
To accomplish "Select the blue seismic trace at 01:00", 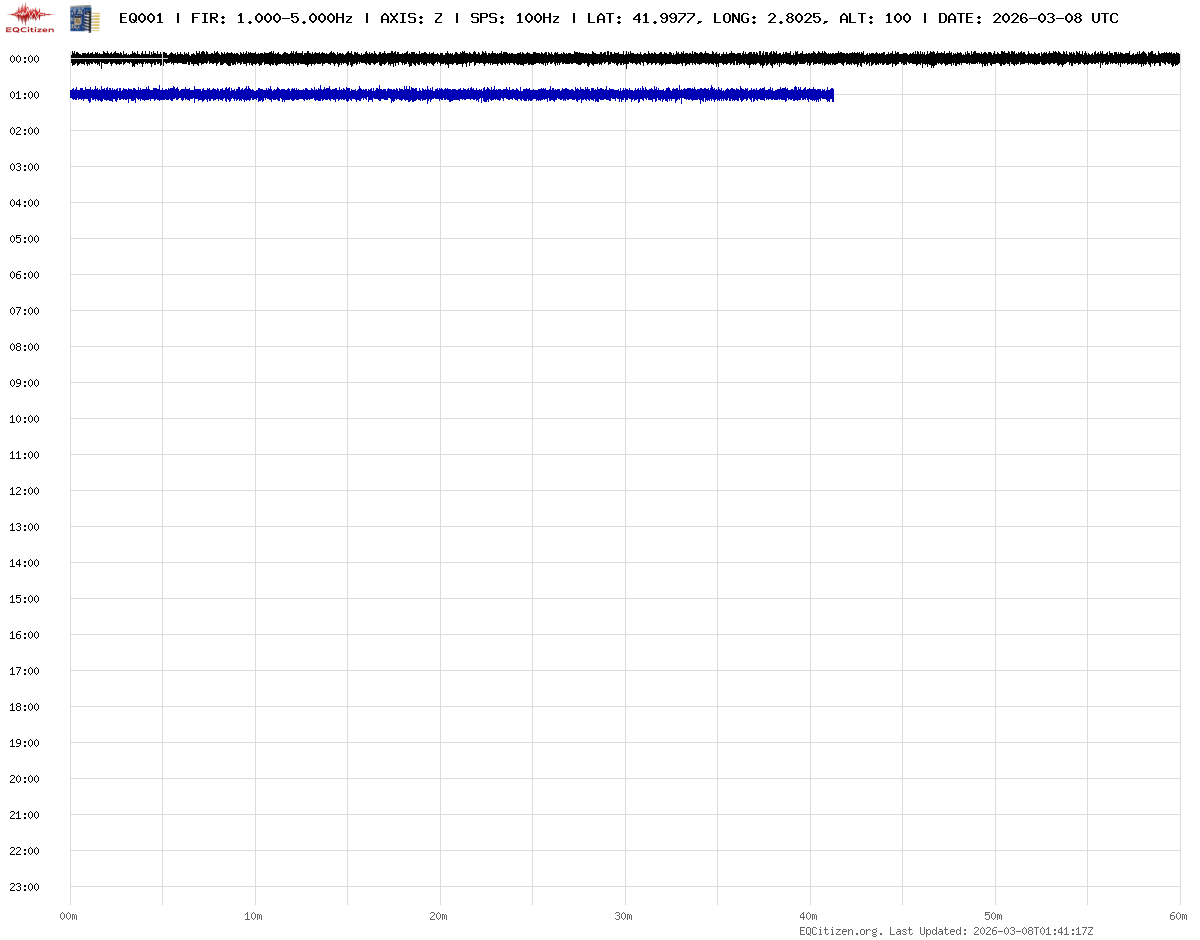I will click(450, 95).
